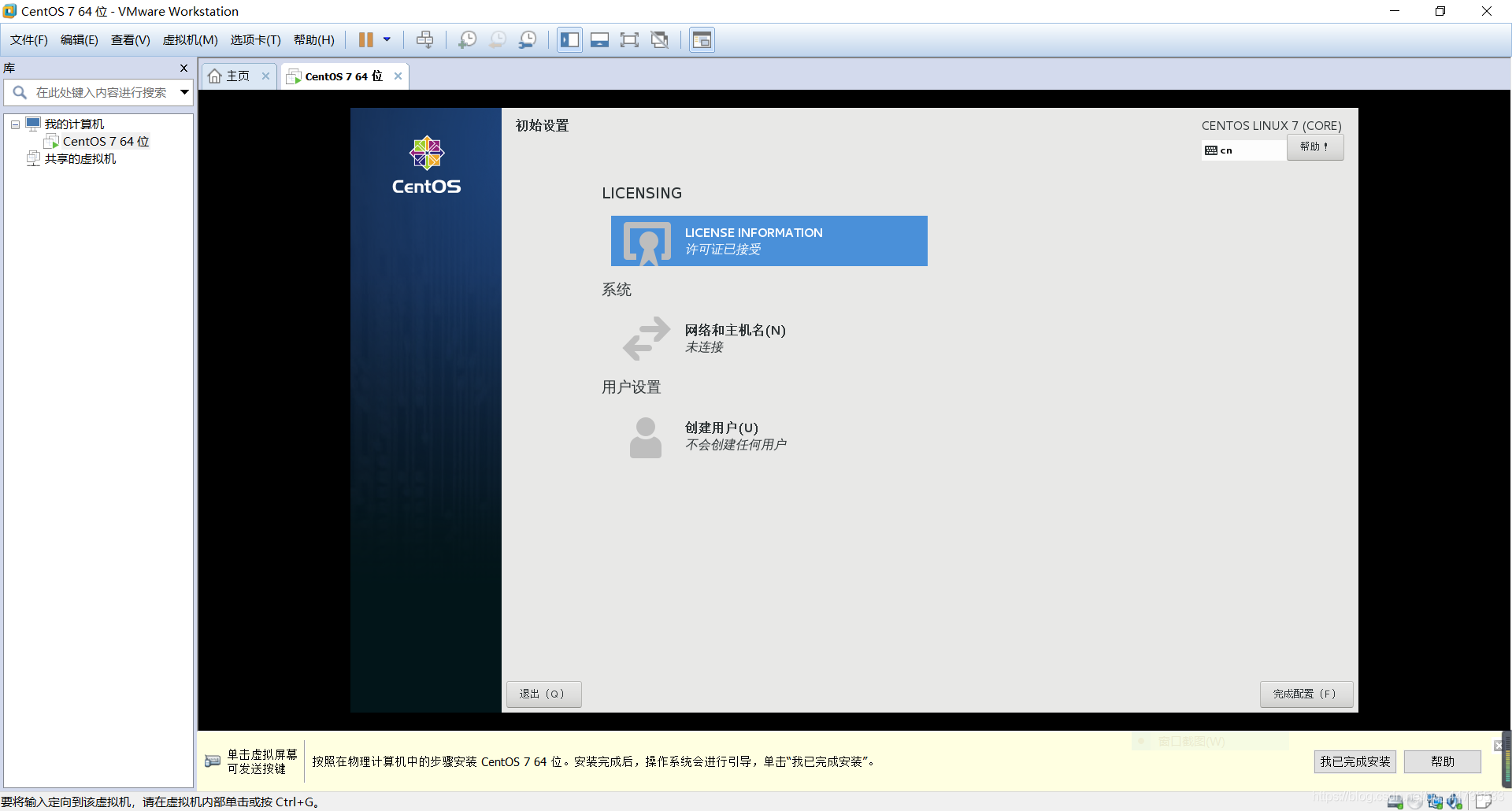Viewport: 1512px width, 811px height.
Task: Open LICENSE INFORMATION settings
Action: point(769,241)
